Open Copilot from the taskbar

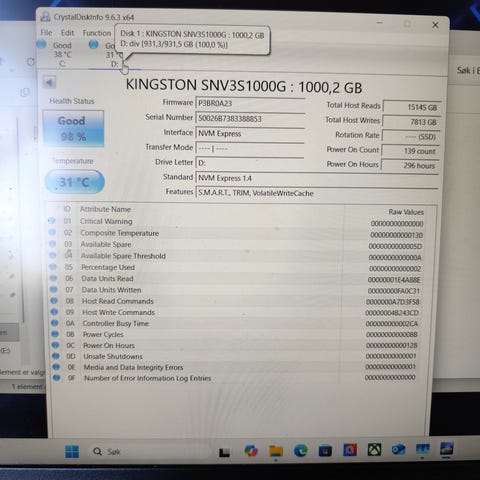[x=251, y=451]
